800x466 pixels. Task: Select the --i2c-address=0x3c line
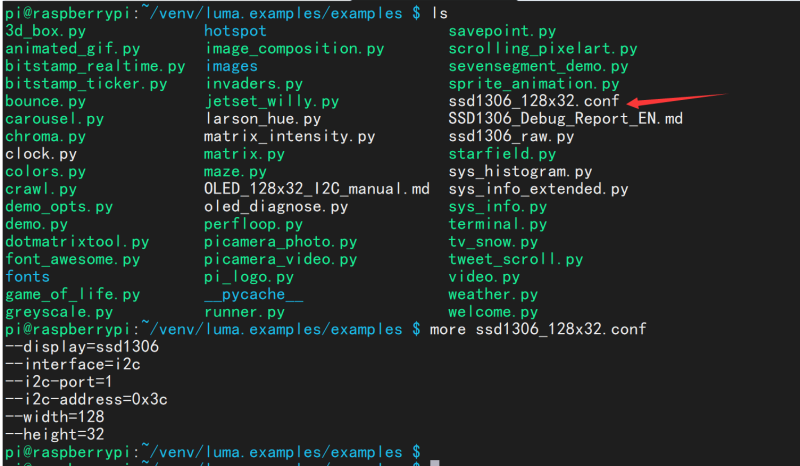click(86, 400)
